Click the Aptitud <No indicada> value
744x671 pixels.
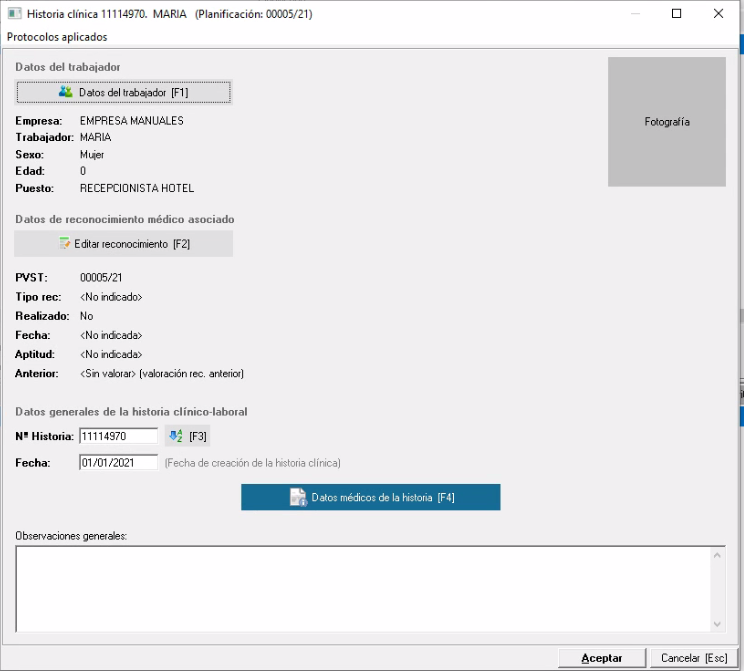(x=111, y=354)
